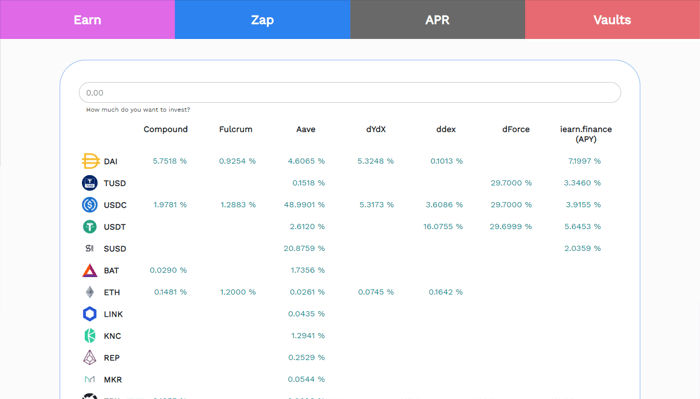Select the LINK row label
This screenshot has height=399, width=700.
click(113, 314)
